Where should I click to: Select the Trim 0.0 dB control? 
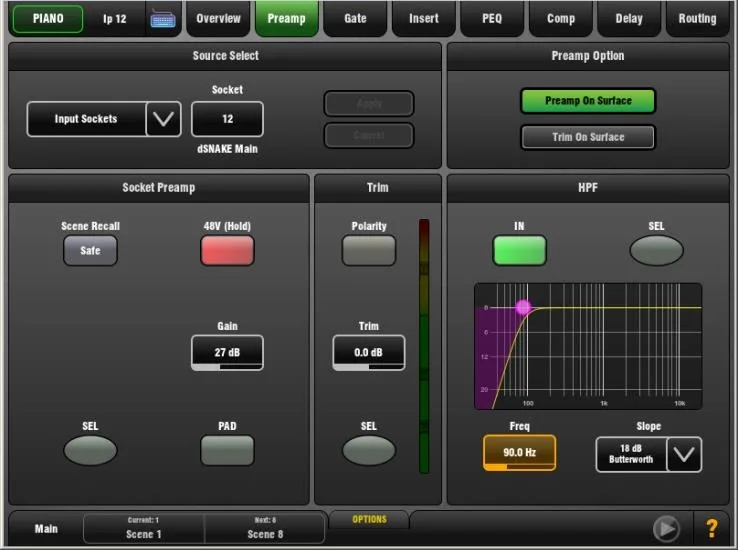[x=369, y=352]
